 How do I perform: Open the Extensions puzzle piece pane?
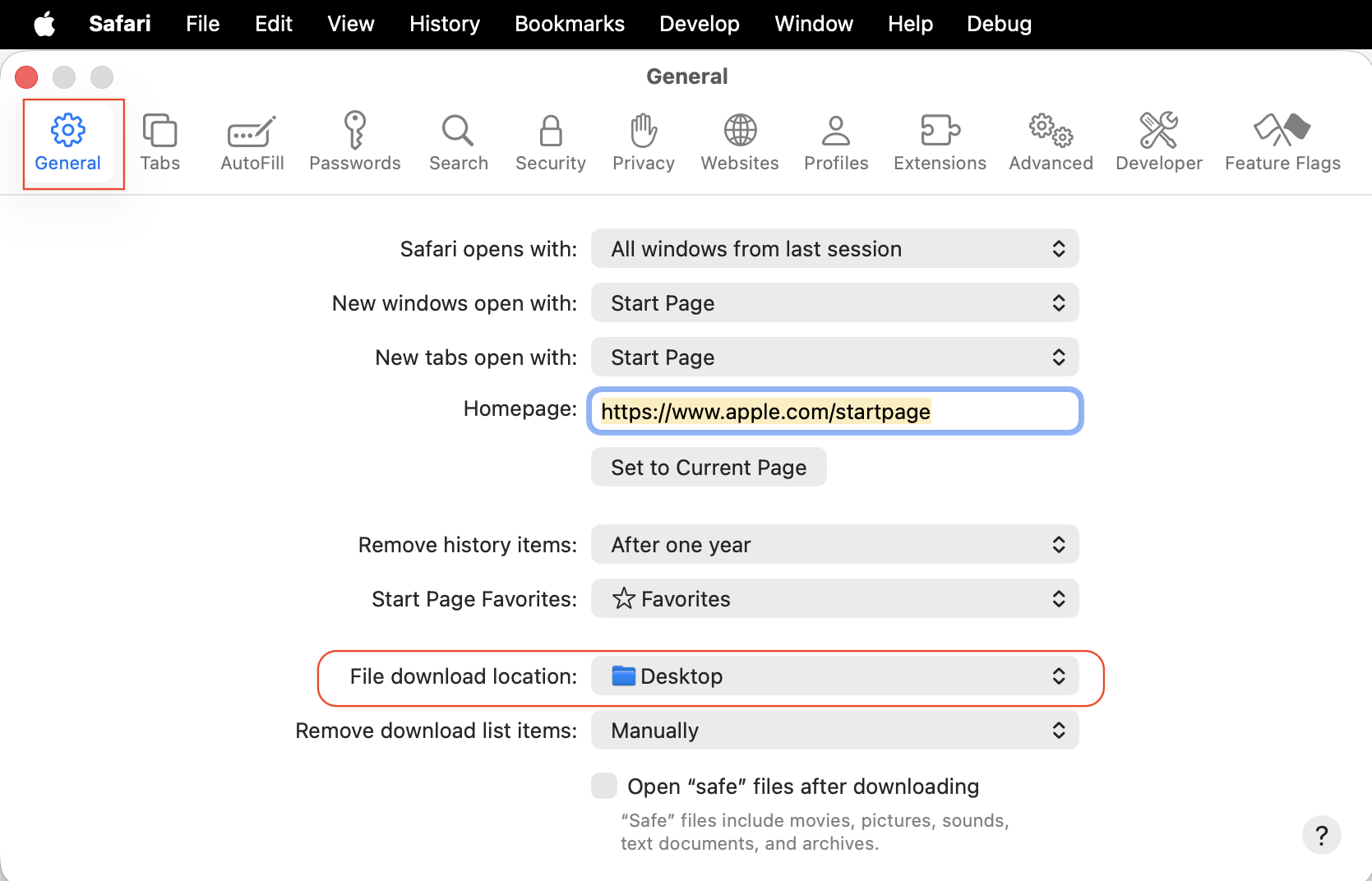pos(940,143)
